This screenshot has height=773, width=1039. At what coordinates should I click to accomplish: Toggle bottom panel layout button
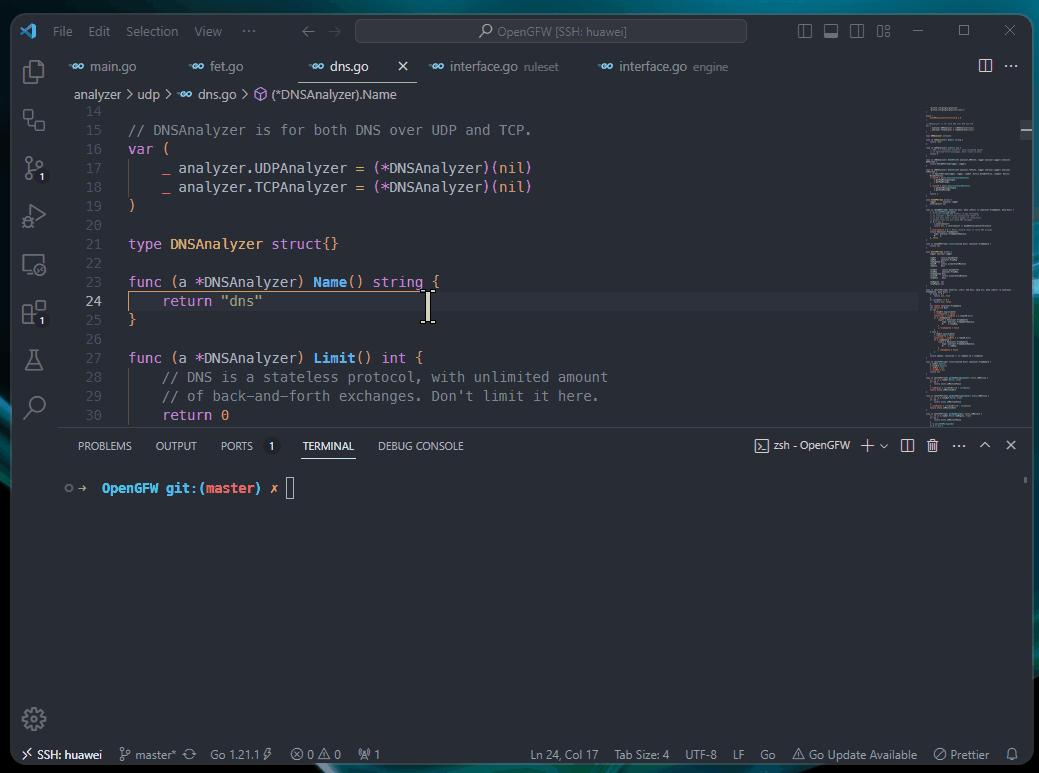[x=830, y=31]
